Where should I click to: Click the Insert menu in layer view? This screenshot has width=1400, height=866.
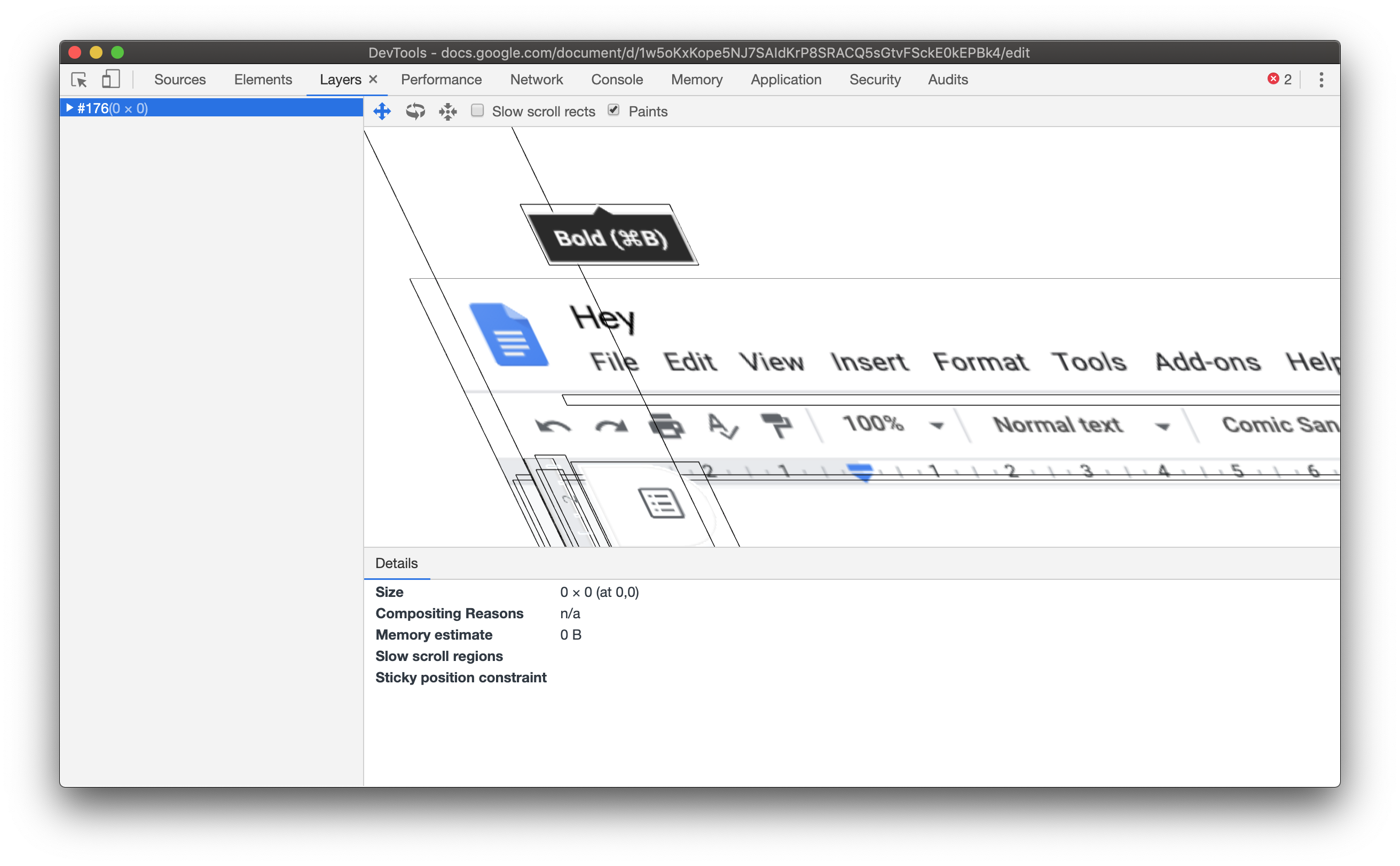coord(870,361)
